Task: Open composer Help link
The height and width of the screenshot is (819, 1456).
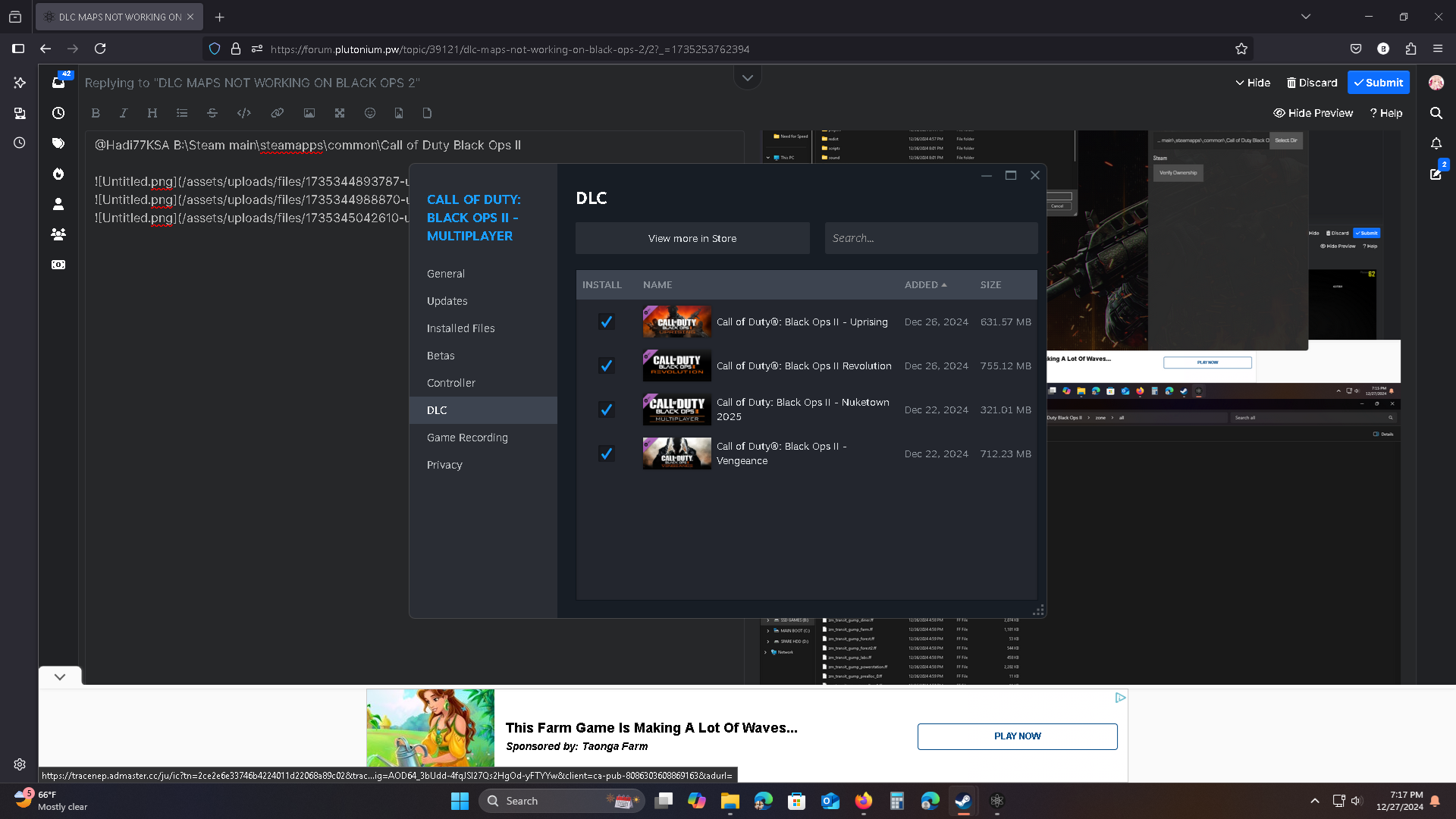Action: 1385,113
